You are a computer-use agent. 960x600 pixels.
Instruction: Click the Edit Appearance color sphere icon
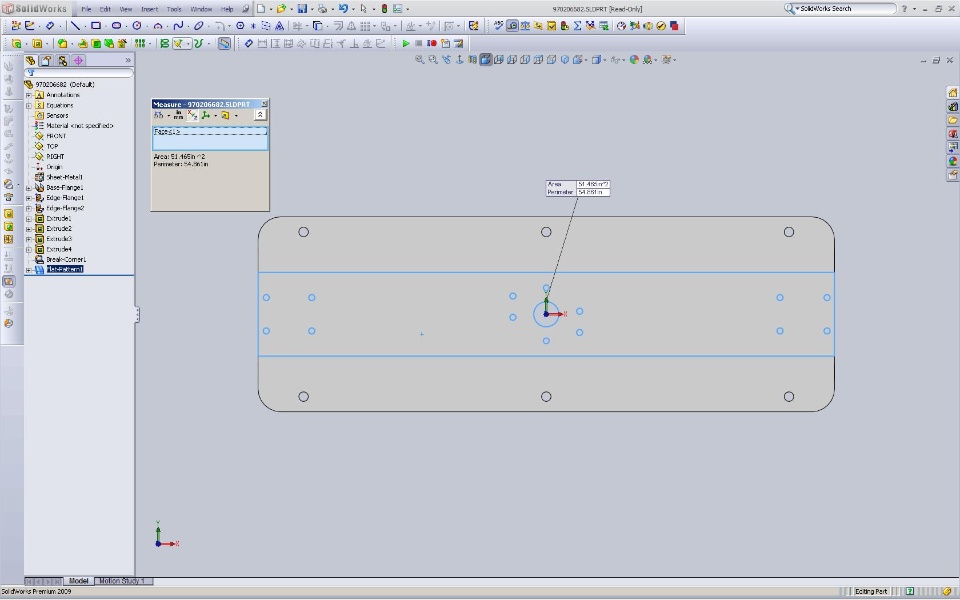click(x=634, y=59)
